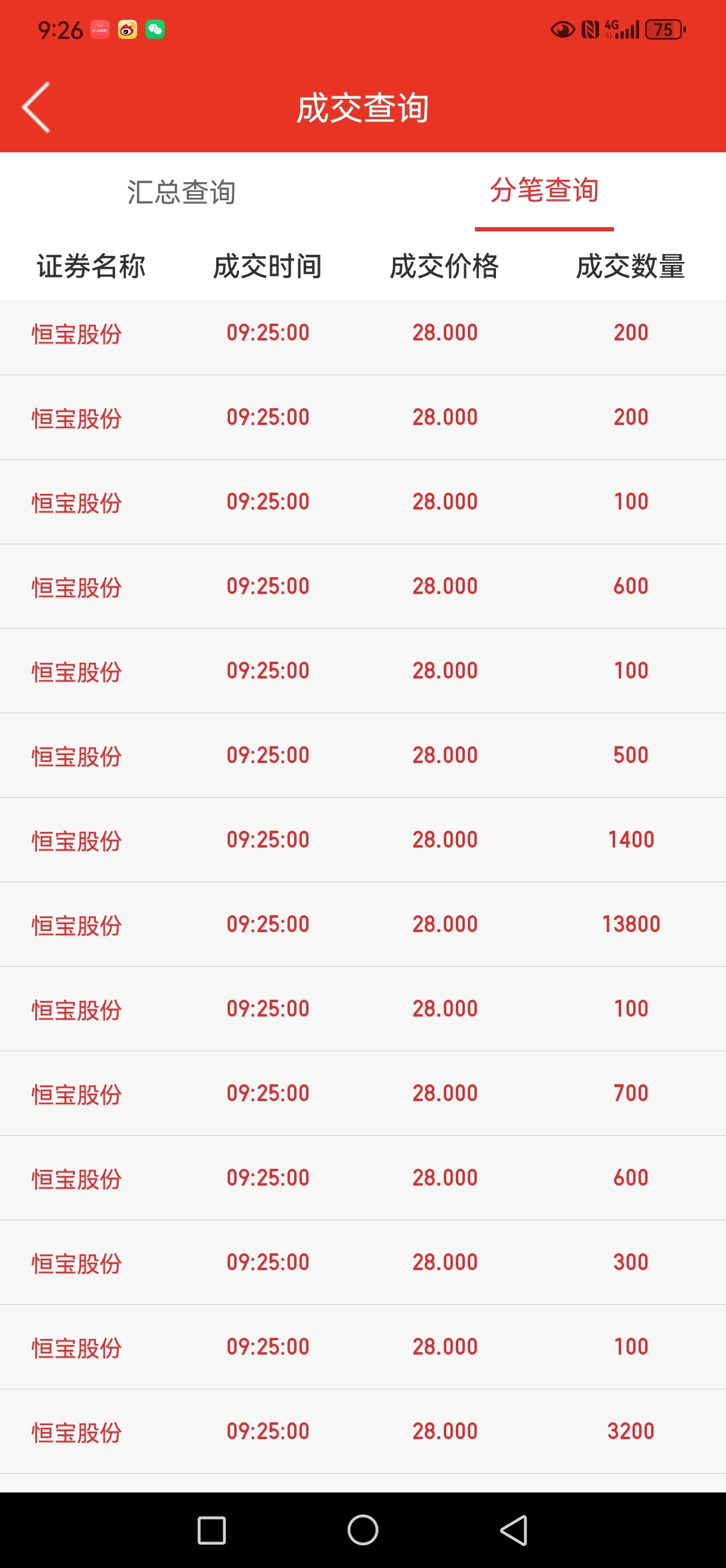
Task: Tap the Weibo notification icon
Action: 127,29
